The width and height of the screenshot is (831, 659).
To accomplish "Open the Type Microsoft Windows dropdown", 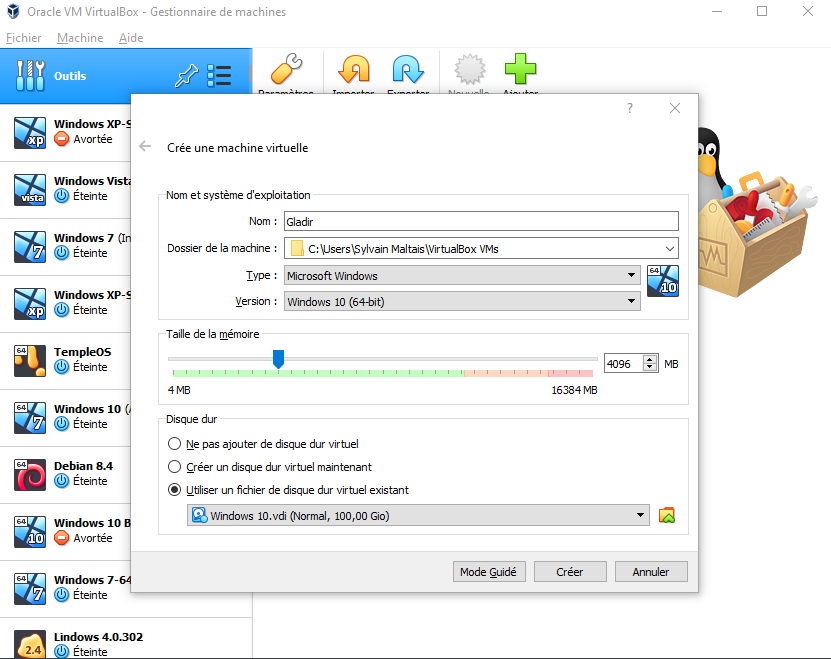I will [x=462, y=275].
